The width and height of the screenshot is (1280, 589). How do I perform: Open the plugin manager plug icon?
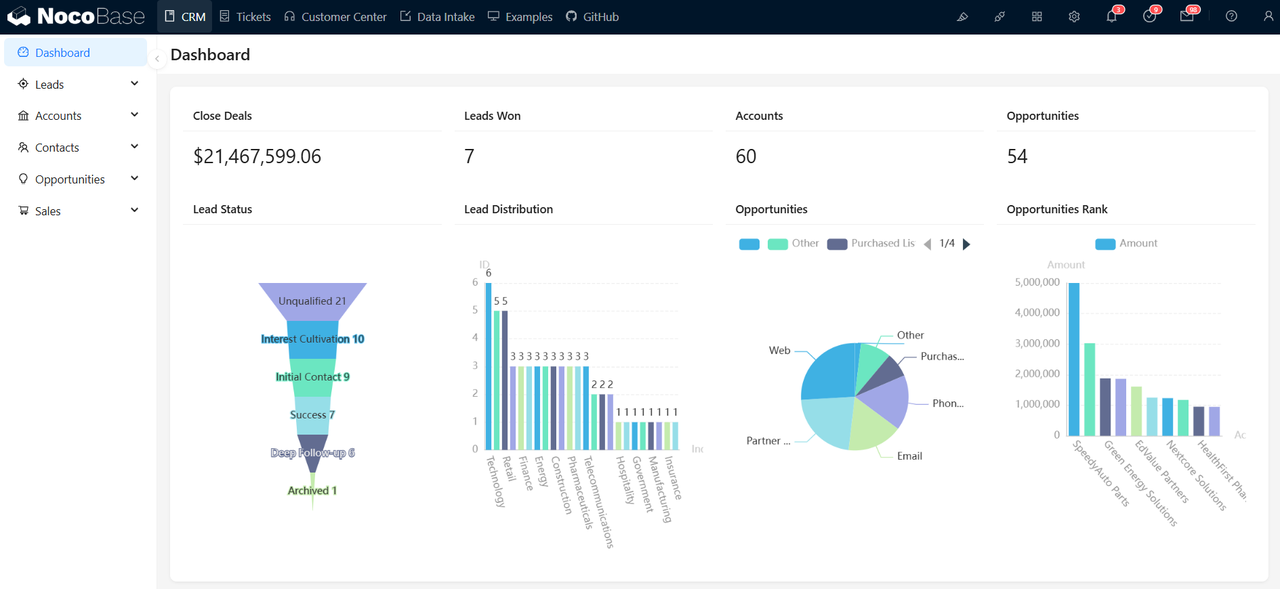click(1000, 17)
